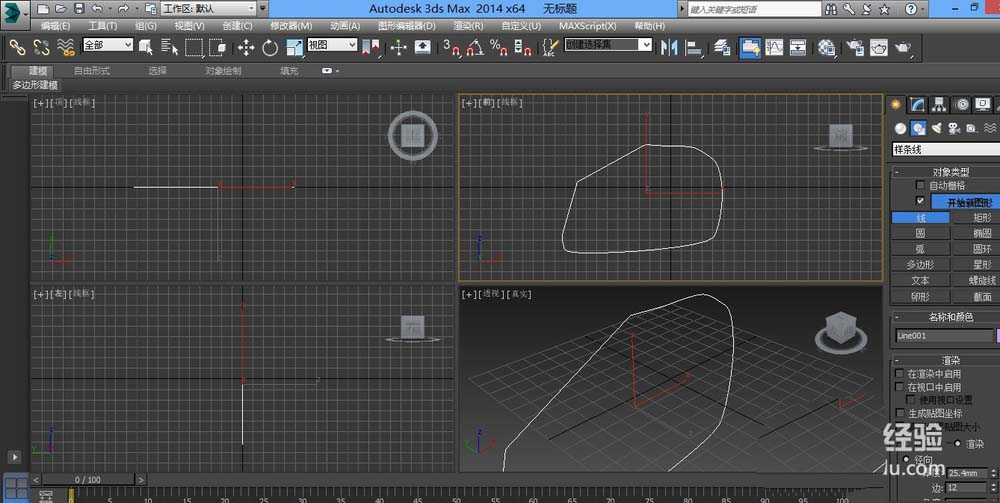Open the 全部 selection filter dropdown
This screenshot has height=503, width=1000.
[108, 45]
